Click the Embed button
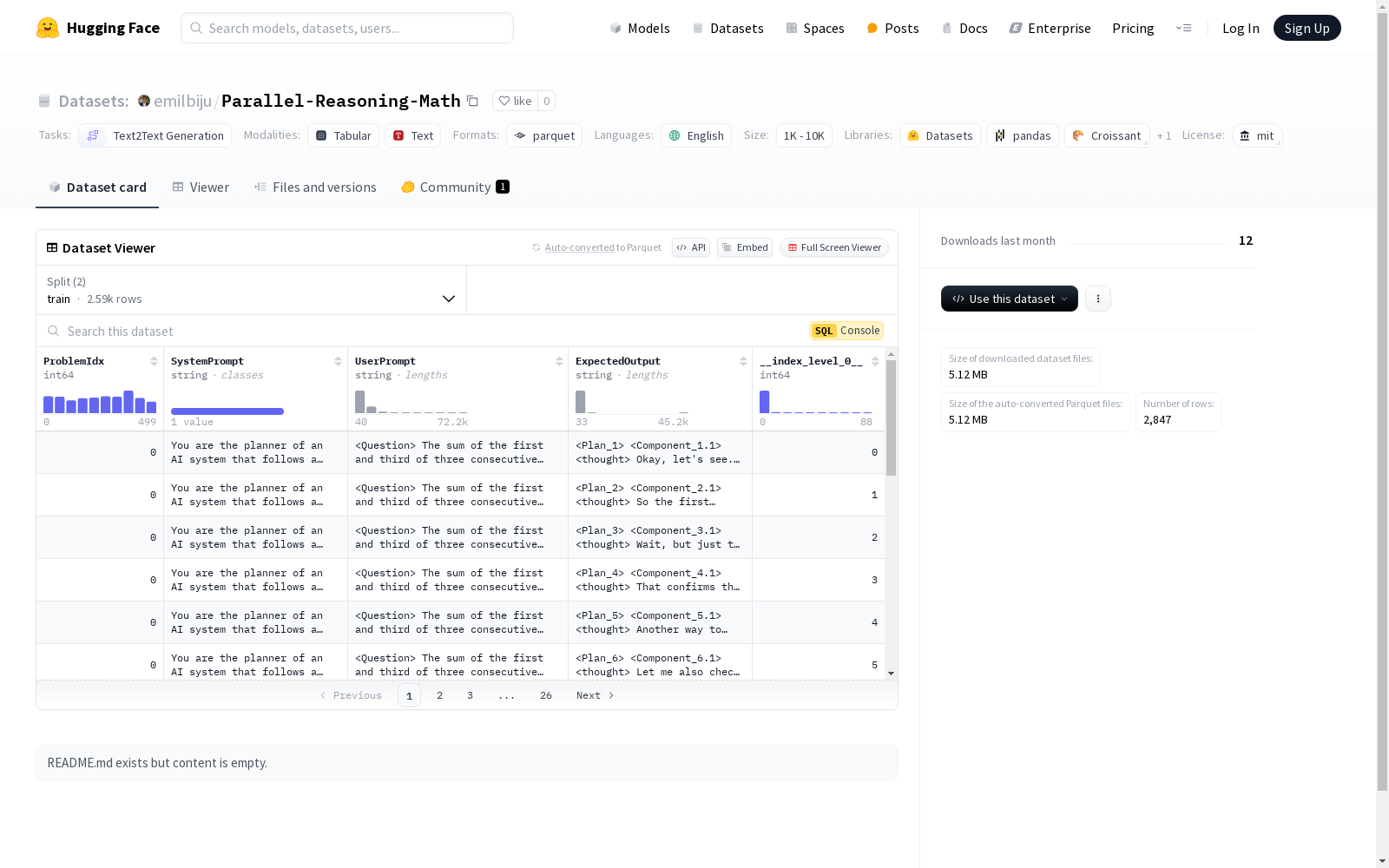This screenshot has width=1389, height=868. 745,247
